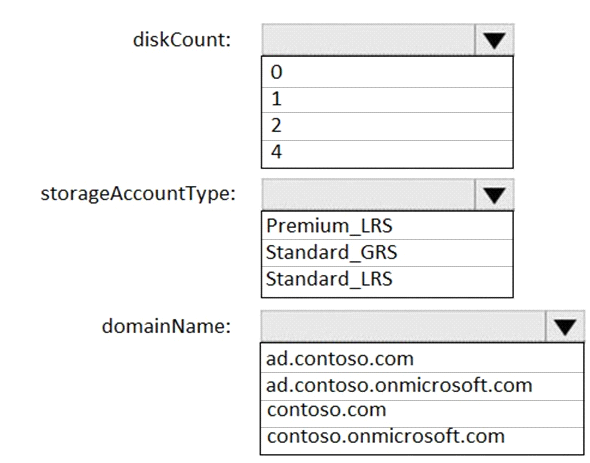Image resolution: width=590 pixels, height=463 pixels.
Task: Click the domainName label
Action: click(x=166, y=326)
